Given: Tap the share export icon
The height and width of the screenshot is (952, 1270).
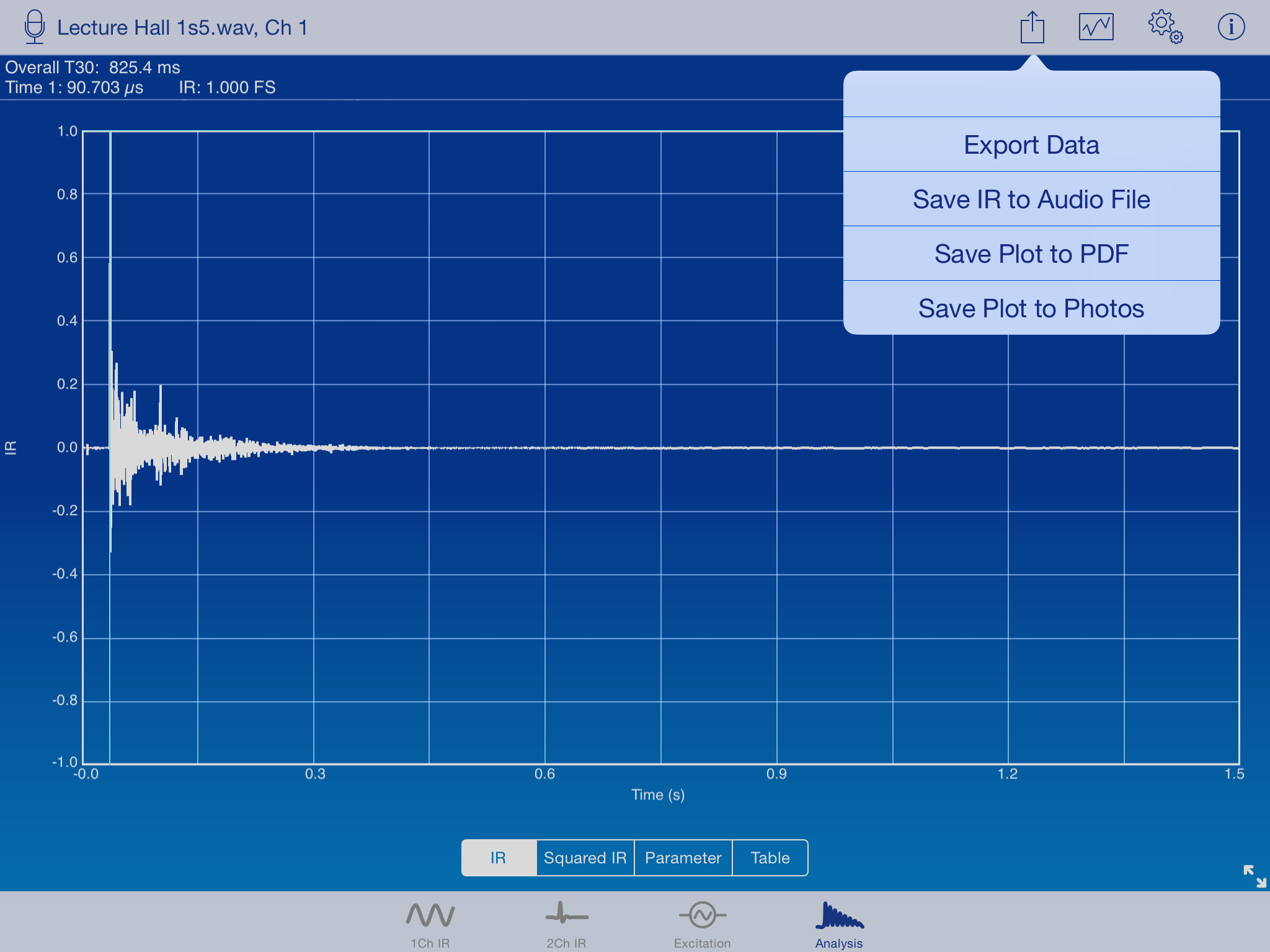Looking at the screenshot, I should pos(1032,28).
